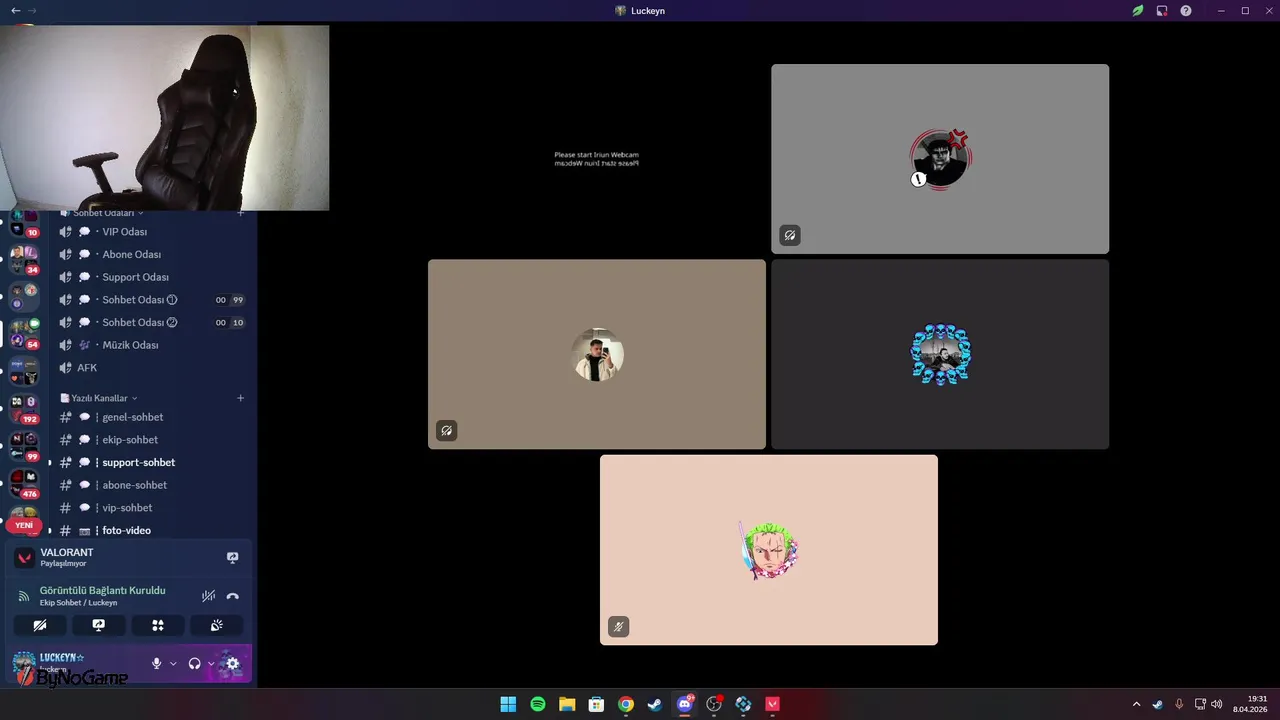Screen dimensions: 1280x720
Task: Click the VALORANT game icon in activity panel
Action: tap(25, 558)
